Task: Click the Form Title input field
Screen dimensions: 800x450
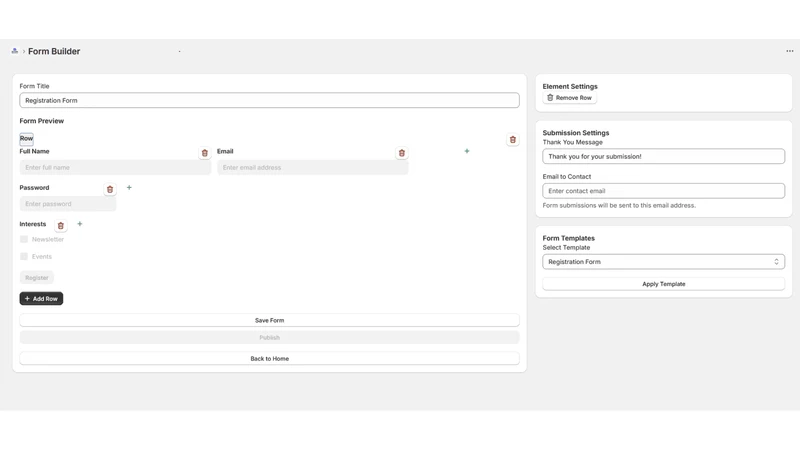Action: click(x=269, y=101)
